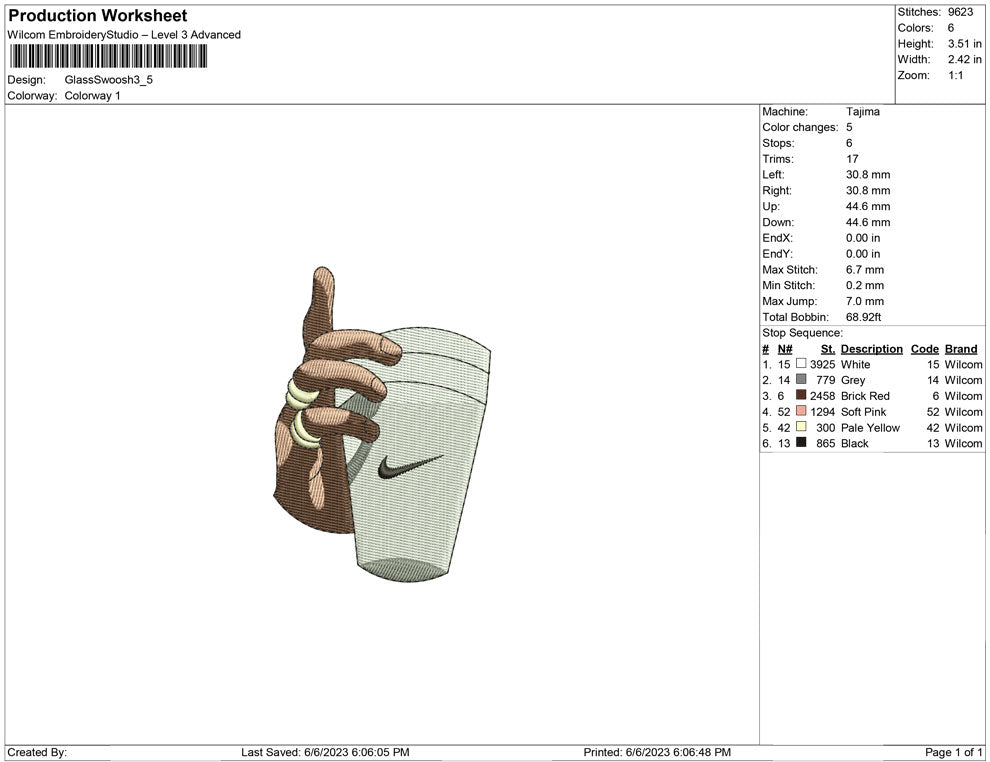Click the Zoom value 1:1
This screenshot has width=990, height=762.
(955, 75)
